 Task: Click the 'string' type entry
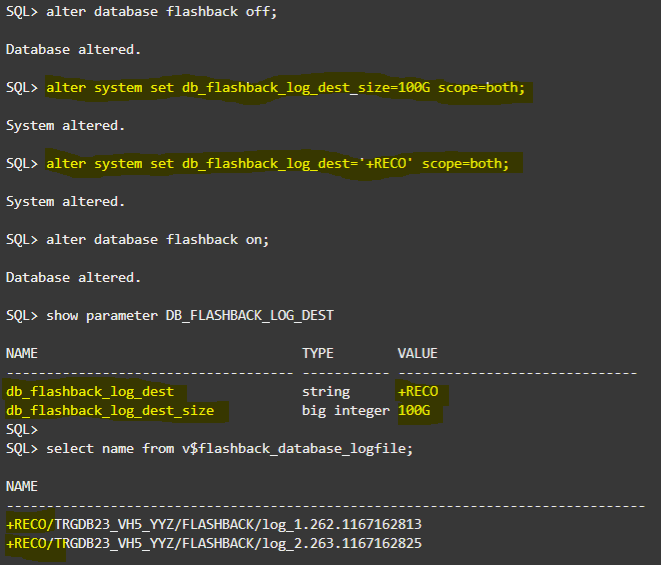(x=326, y=391)
